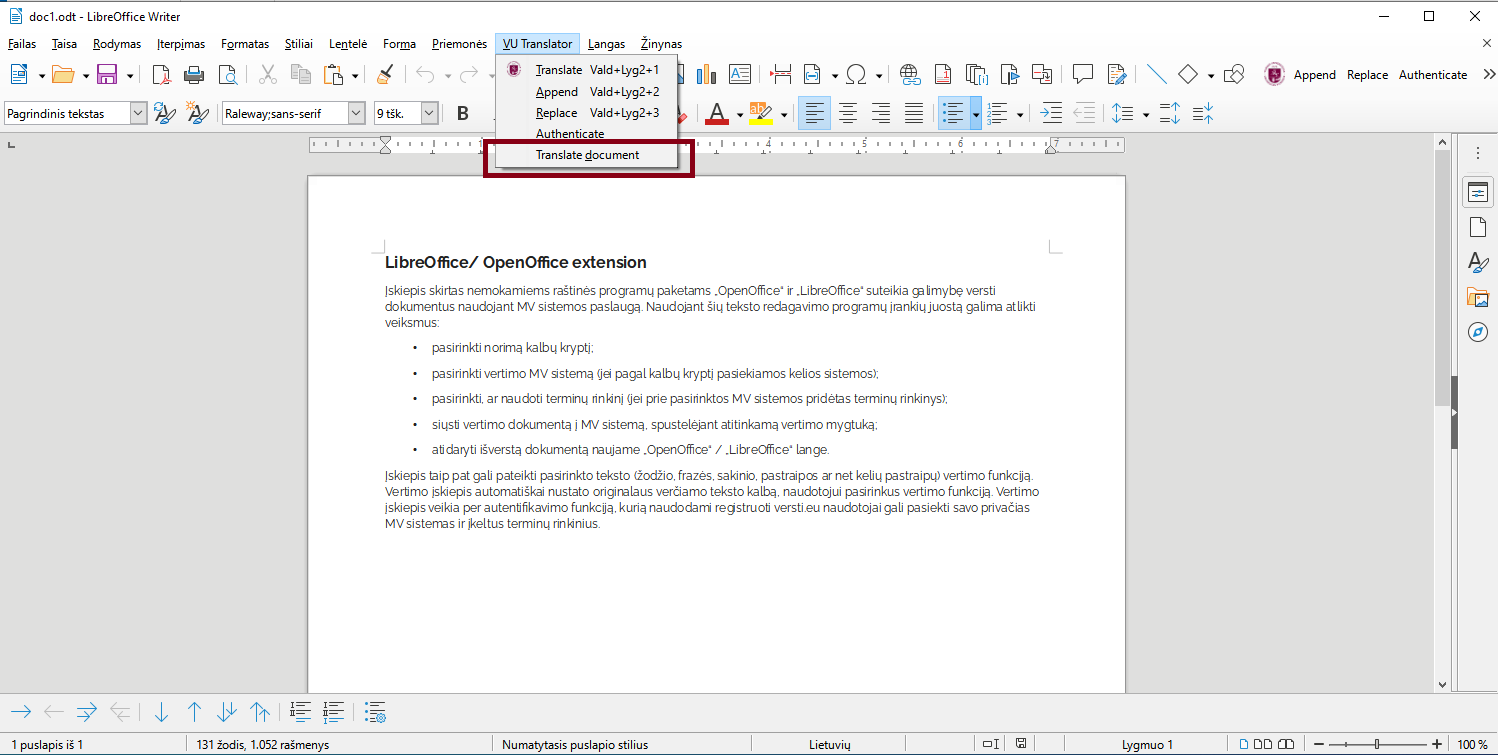
Task: Toggle Center paragraph alignment
Action: (848, 113)
